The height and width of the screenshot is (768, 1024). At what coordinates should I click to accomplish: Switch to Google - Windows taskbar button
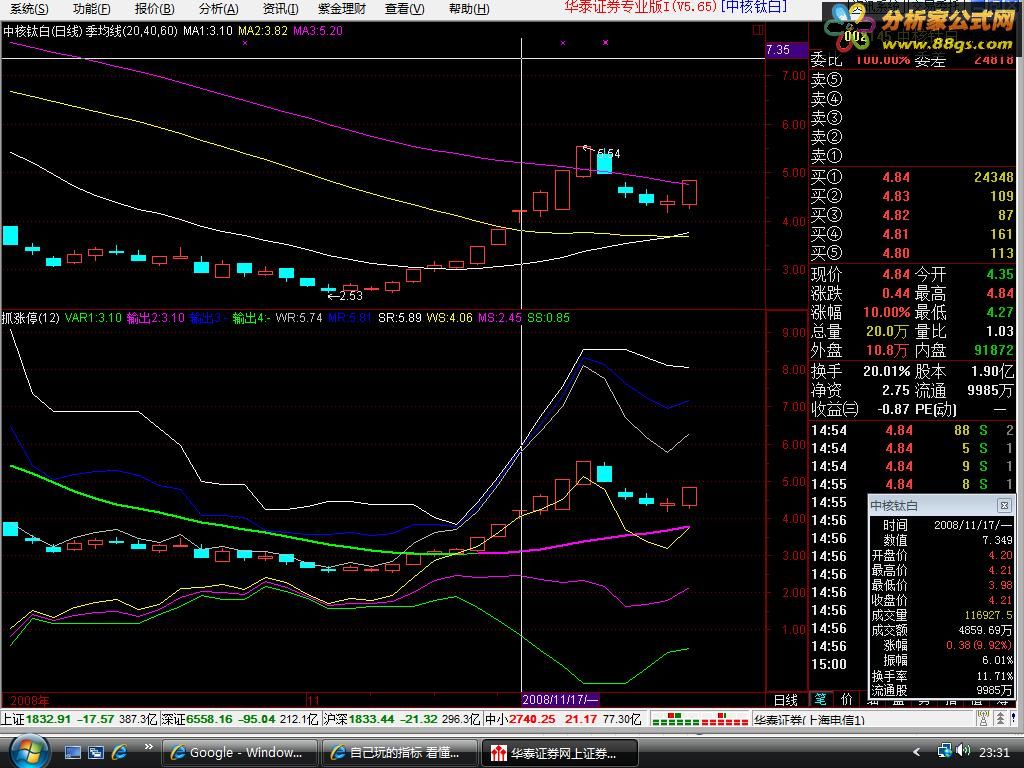click(x=239, y=753)
